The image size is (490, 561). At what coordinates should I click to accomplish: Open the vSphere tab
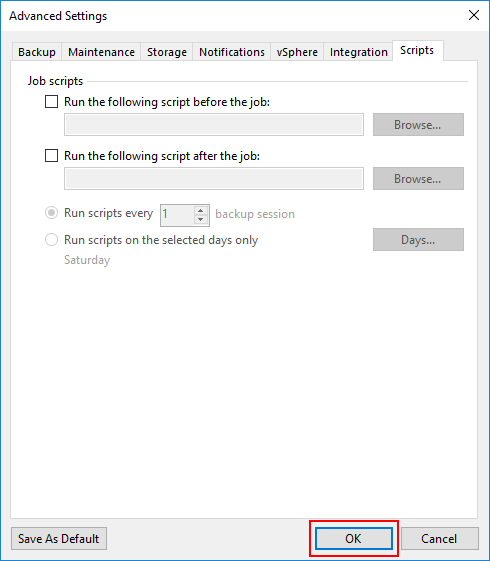pos(297,52)
